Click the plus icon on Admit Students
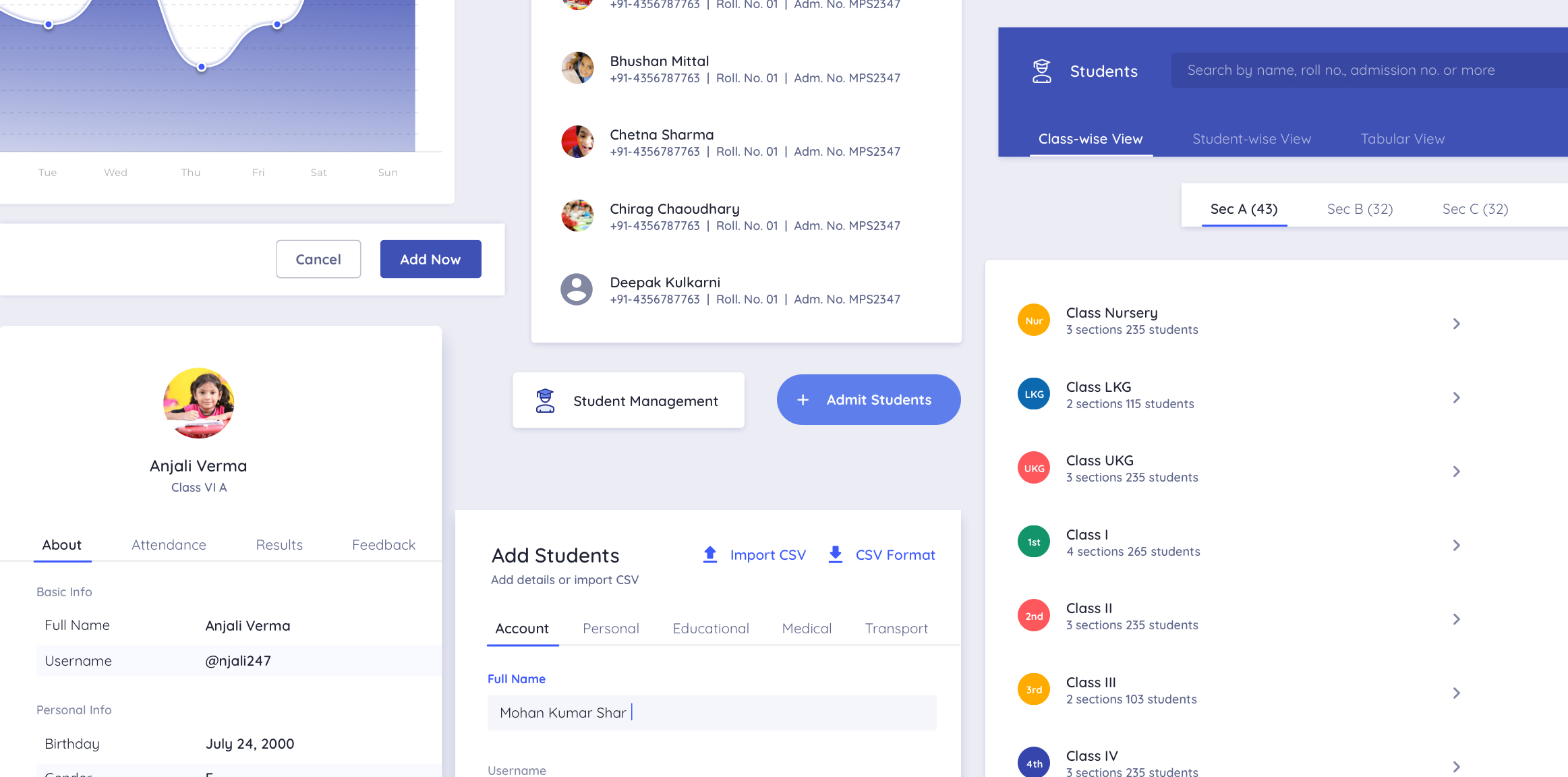The width and height of the screenshot is (1568, 777). tap(803, 400)
